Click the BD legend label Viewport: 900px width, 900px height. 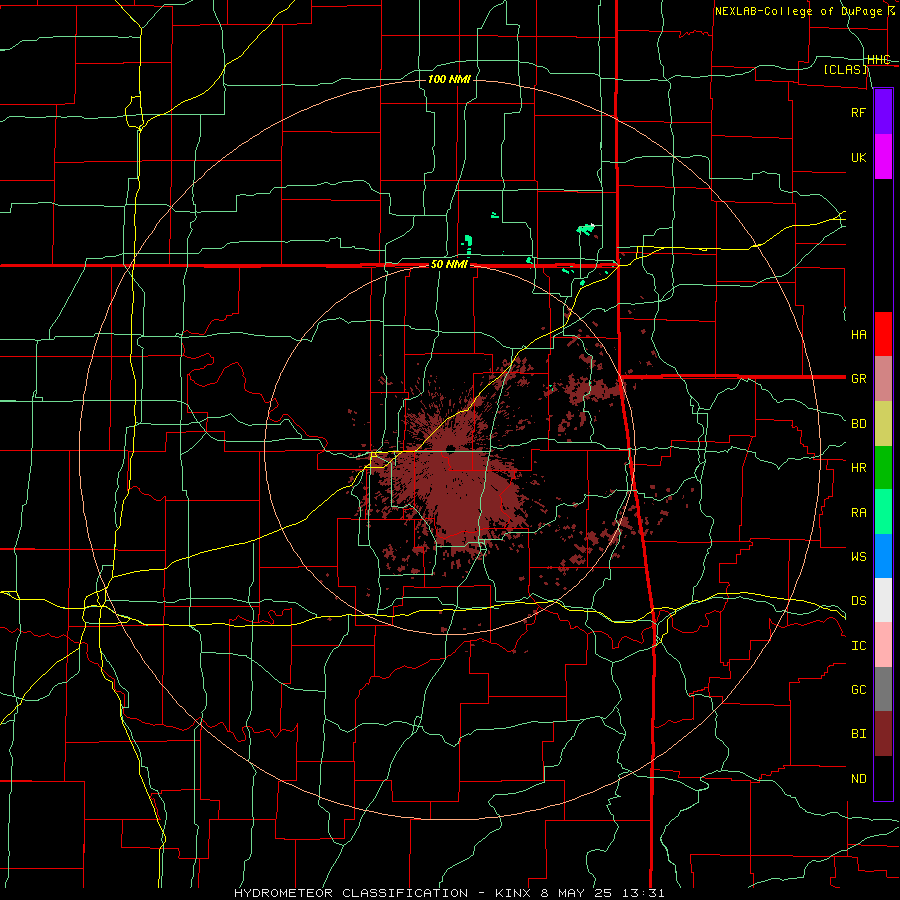coord(859,424)
